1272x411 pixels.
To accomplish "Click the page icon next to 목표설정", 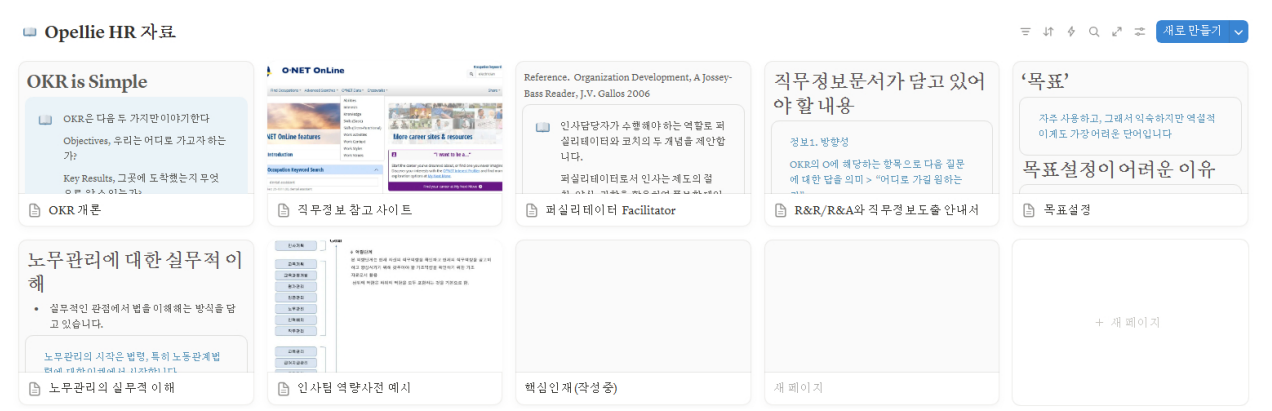I will [1029, 210].
